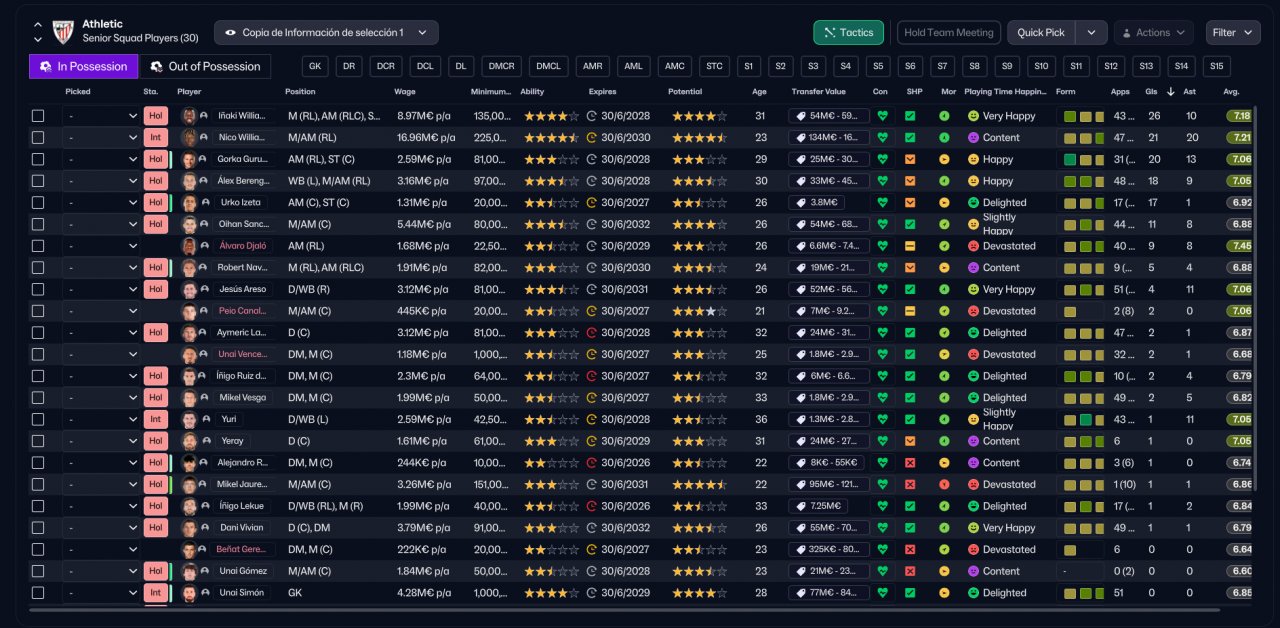Open the Filter dropdown

[x=1232, y=33]
